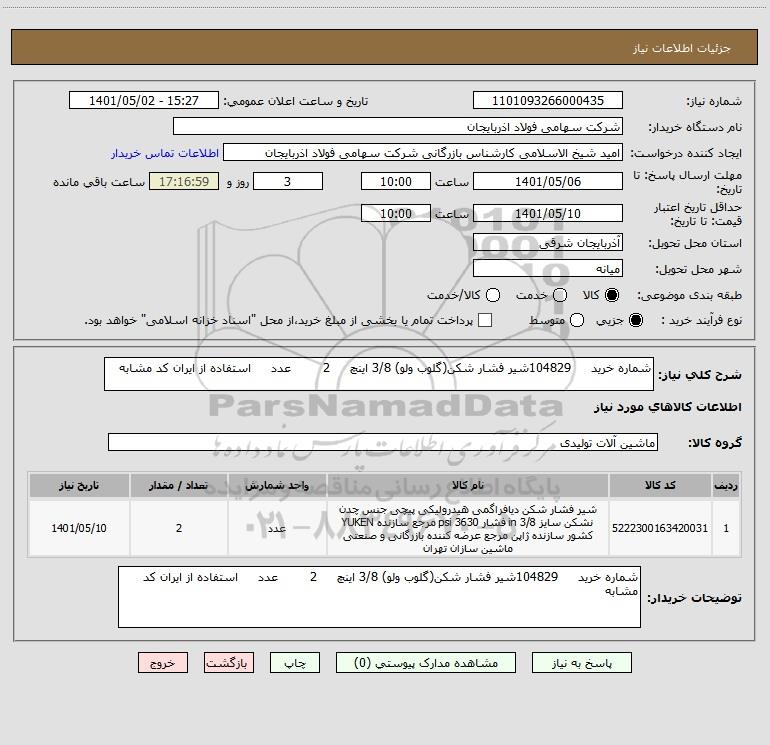Click مشاهده مدارک پیوستی (0) button
The image size is (770, 745).
point(426,663)
